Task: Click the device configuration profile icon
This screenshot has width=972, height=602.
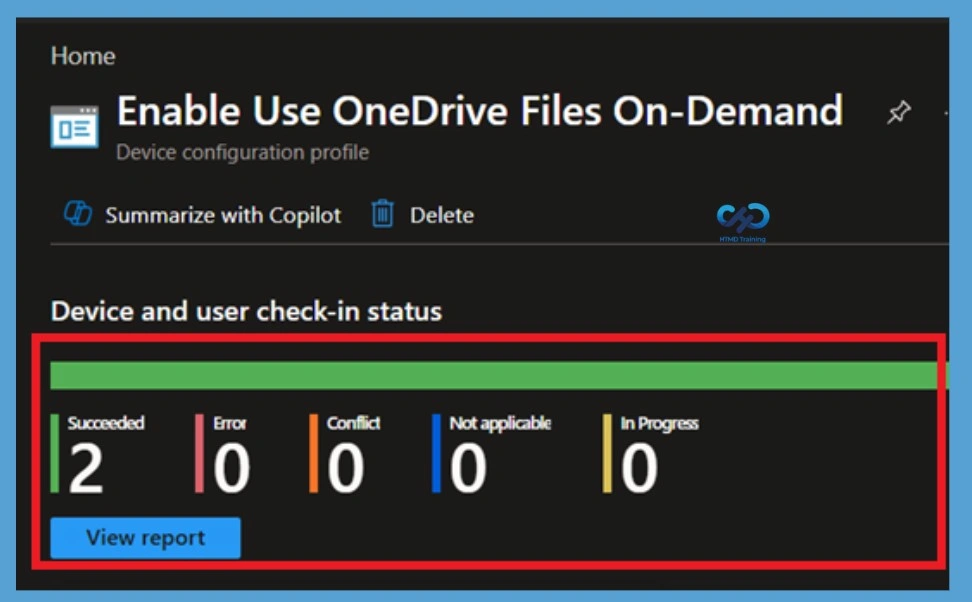Action: (x=74, y=126)
